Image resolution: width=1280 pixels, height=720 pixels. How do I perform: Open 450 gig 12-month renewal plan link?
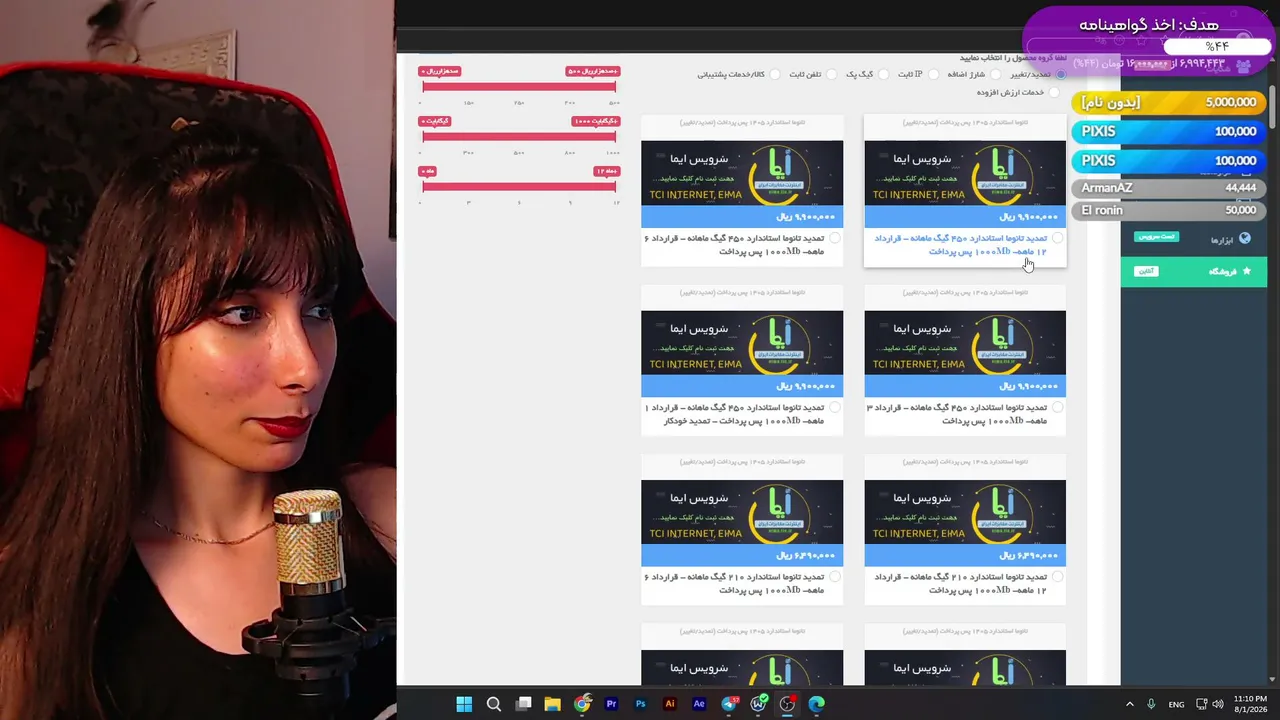[961, 245]
